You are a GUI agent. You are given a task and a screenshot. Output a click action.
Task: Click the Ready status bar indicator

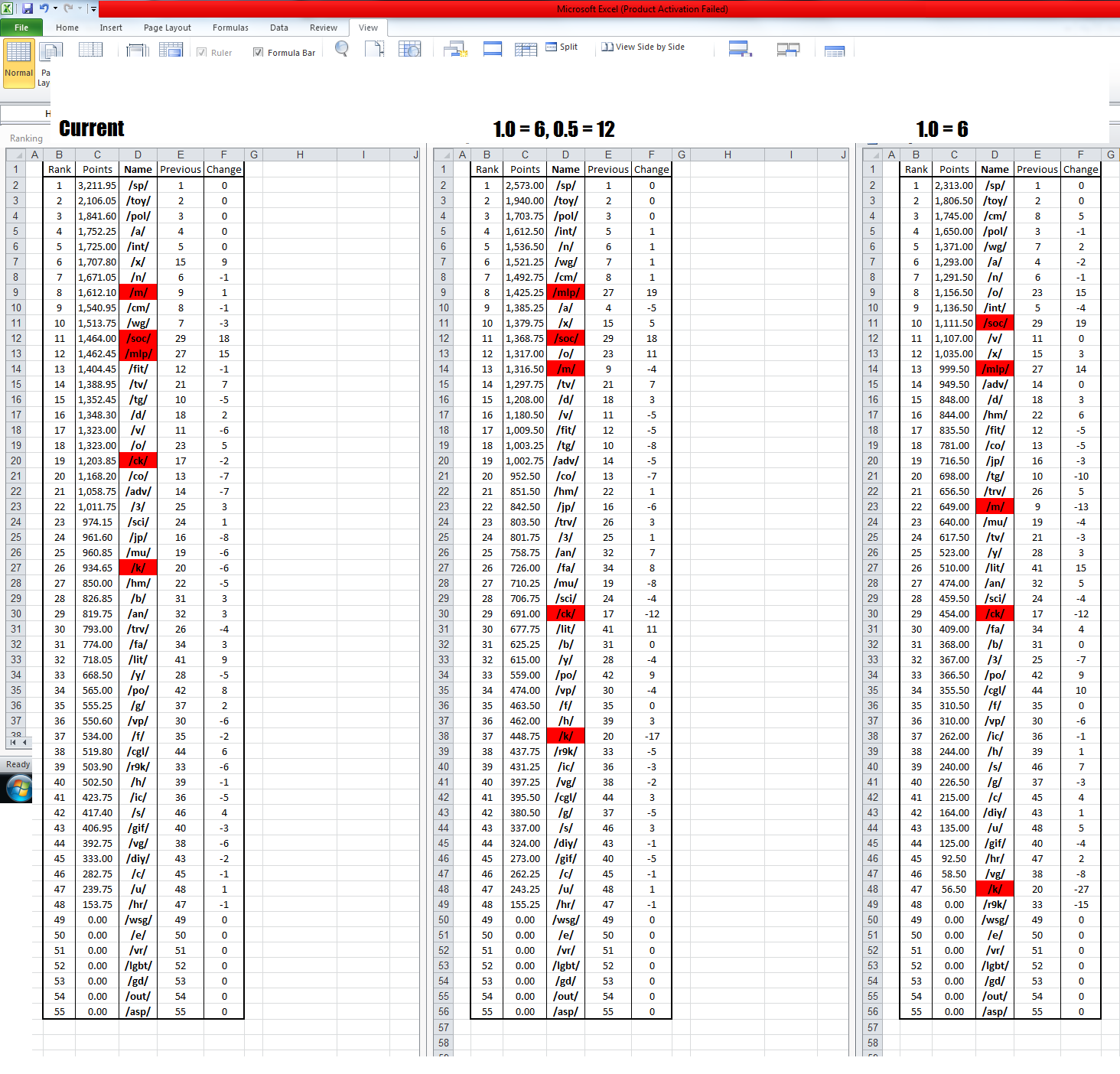coord(18,764)
